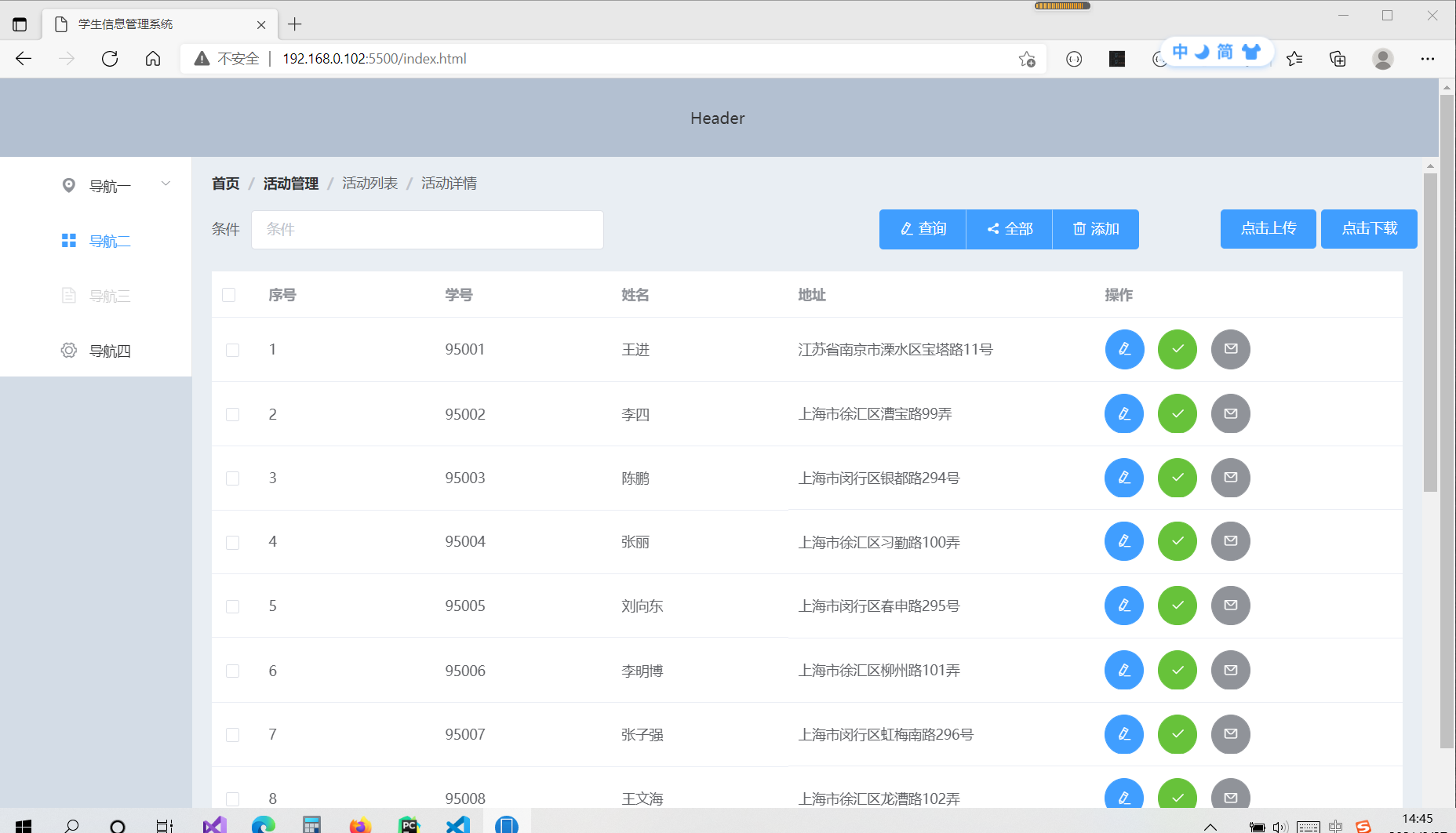Open a new browser tab
Screen dimensions: 1456x833
tap(295, 24)
